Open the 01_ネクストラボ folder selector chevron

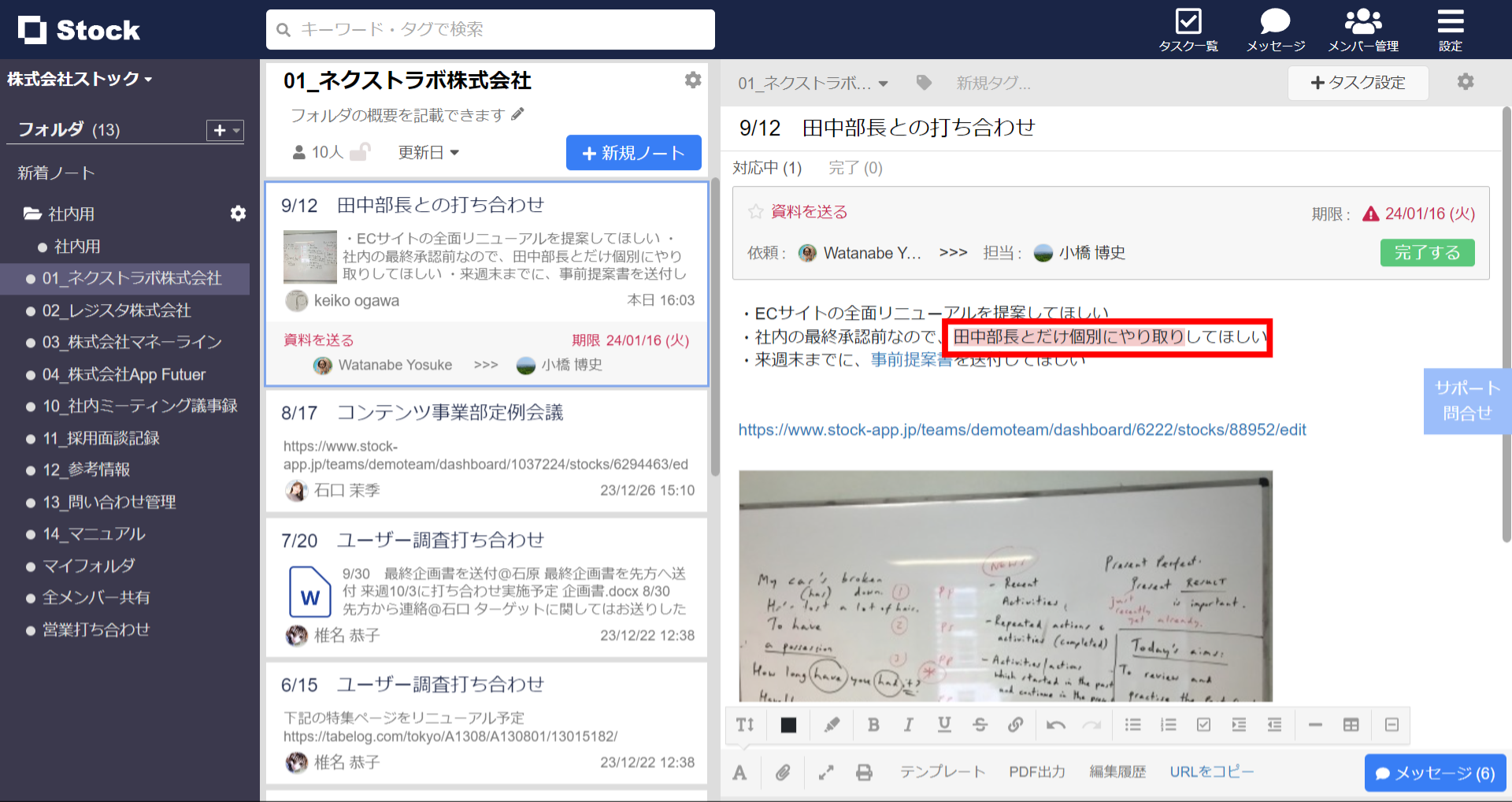click(884, 83)
